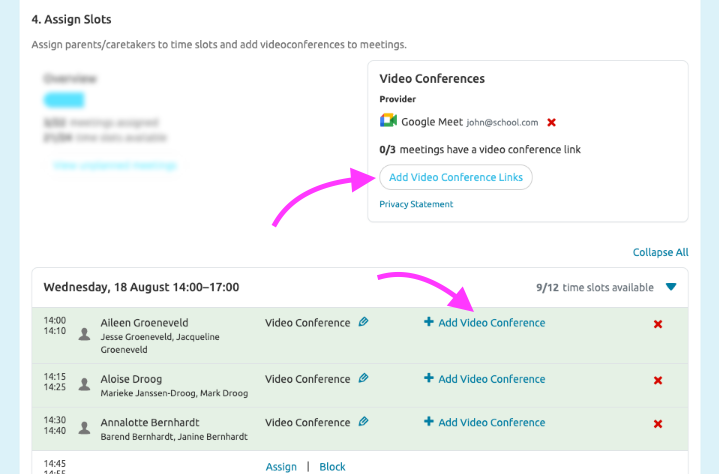This screenshot has width=719, height=474.
Task: Add Video Conference for Annalotte Bernhardt
Action: click(x=485, y=422)
